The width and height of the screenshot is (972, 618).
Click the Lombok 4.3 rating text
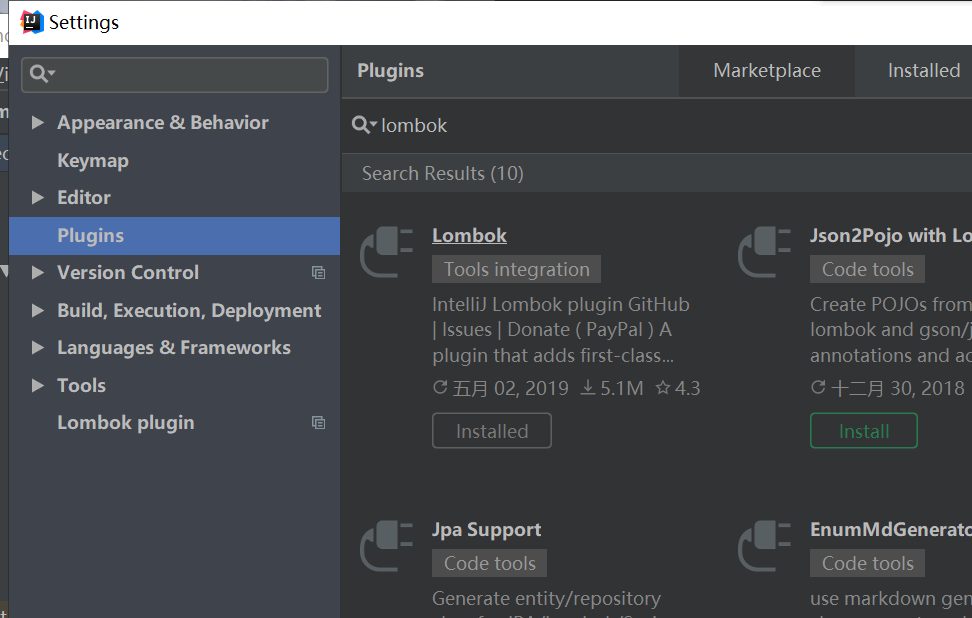pyautogui.click(x=687, y=388)
